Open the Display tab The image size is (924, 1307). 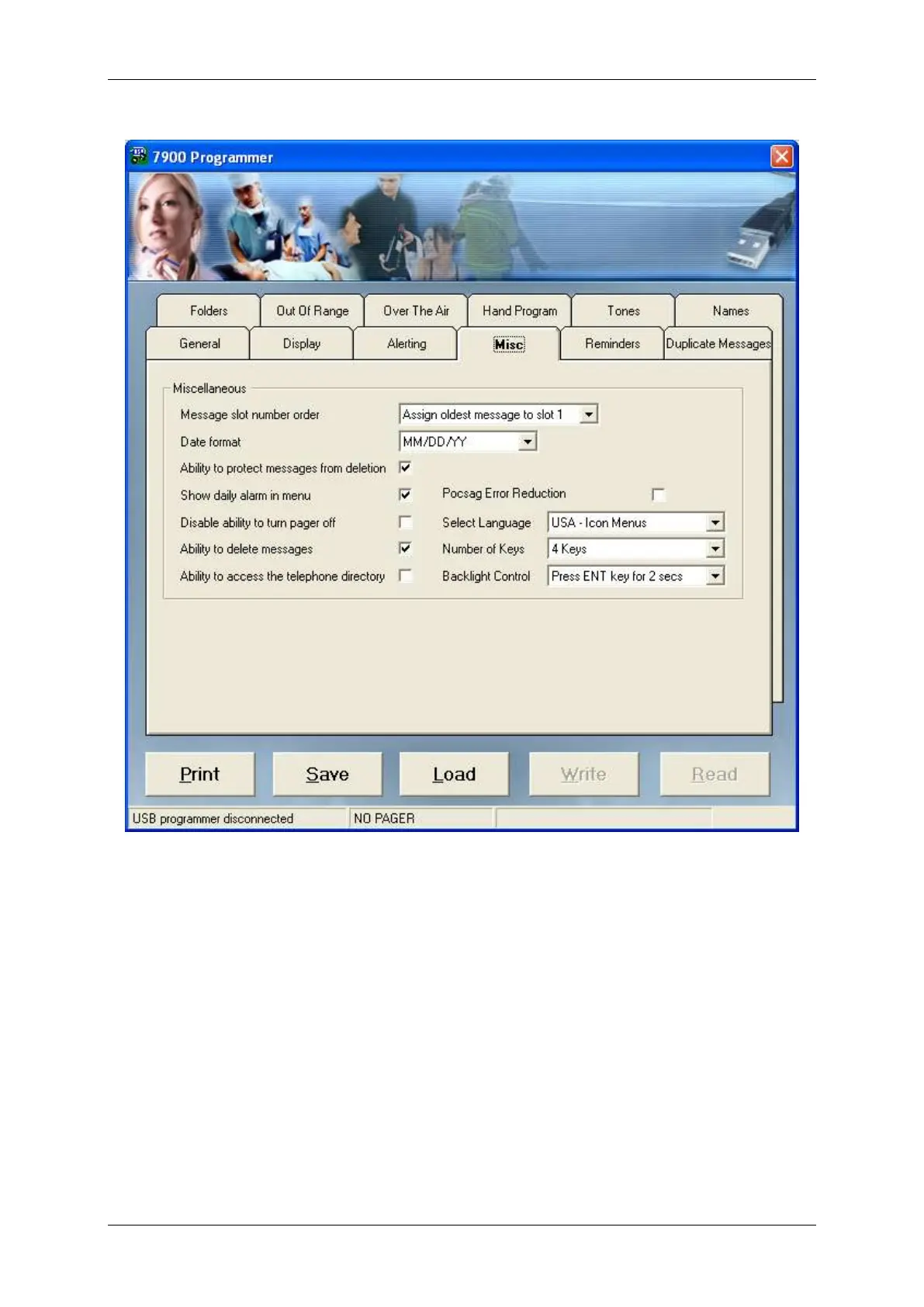point(302,343)
